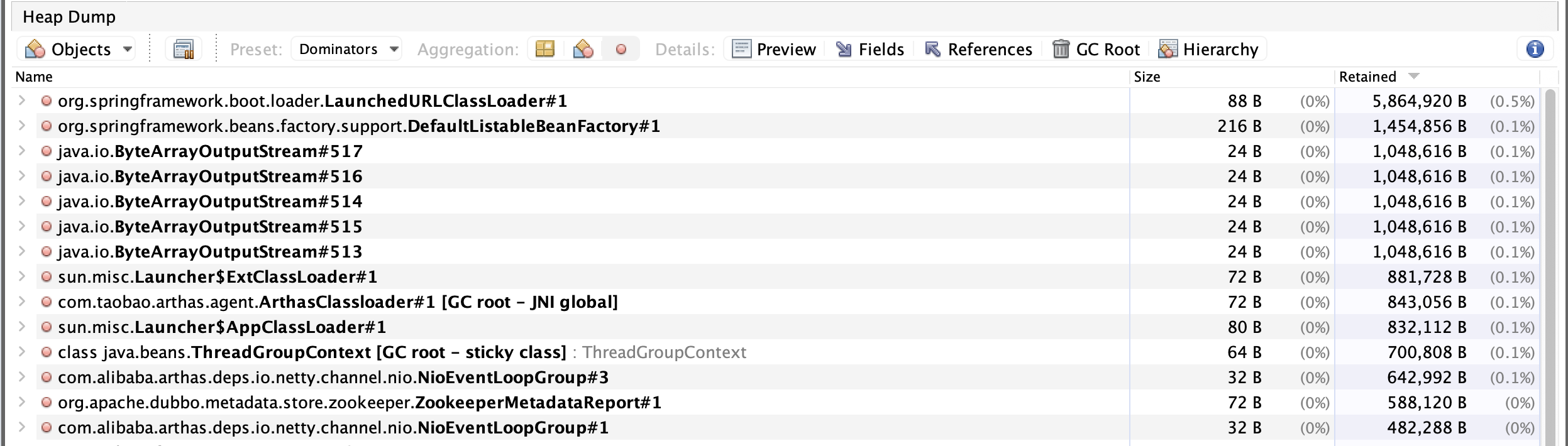Switch to the Heap Dump tab
Screen dimensions: 1568x446
(x=69, y=16)
